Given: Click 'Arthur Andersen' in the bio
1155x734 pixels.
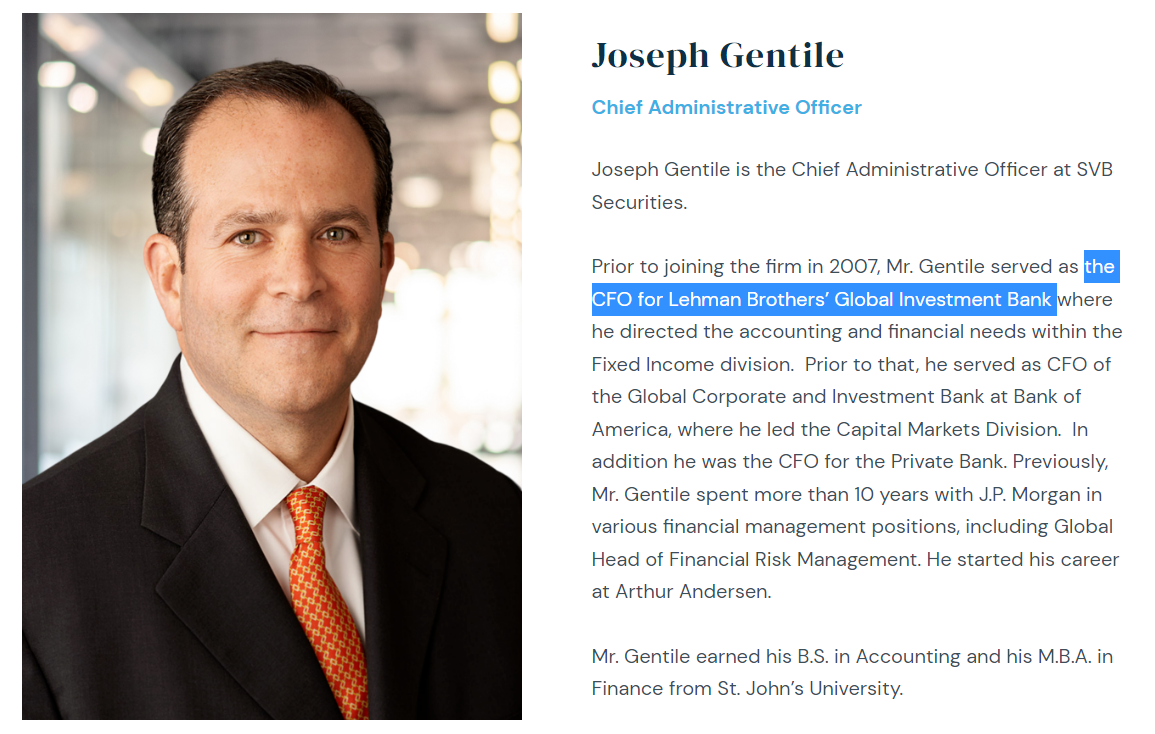Looking at the screenshot, I should coord(691,591).
